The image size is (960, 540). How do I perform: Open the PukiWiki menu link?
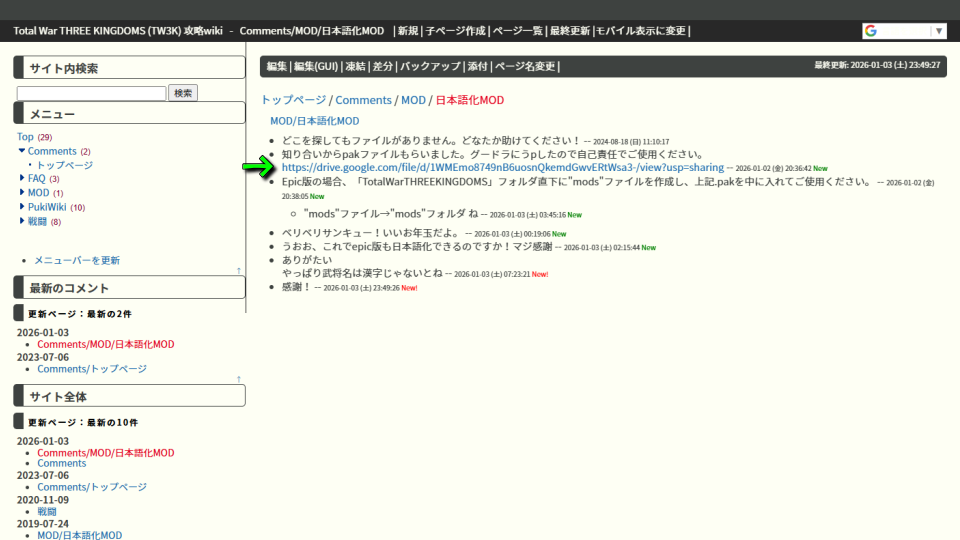click(x=47, y=206)
